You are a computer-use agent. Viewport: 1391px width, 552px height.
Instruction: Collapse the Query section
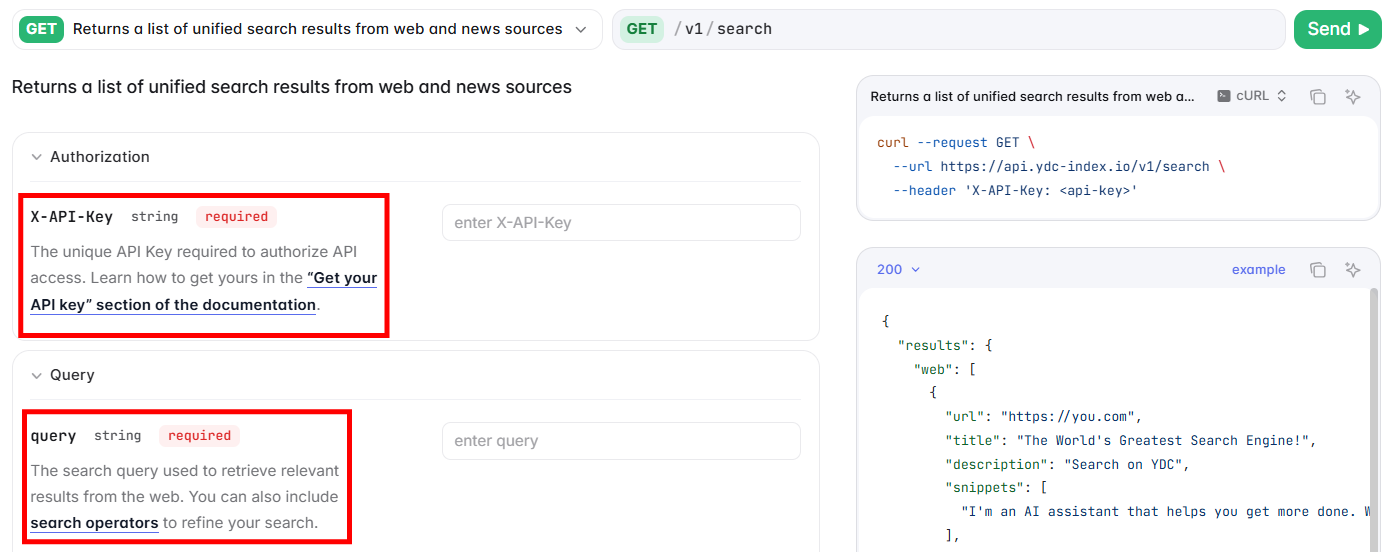pyautogui.click(x=63, y=375)
